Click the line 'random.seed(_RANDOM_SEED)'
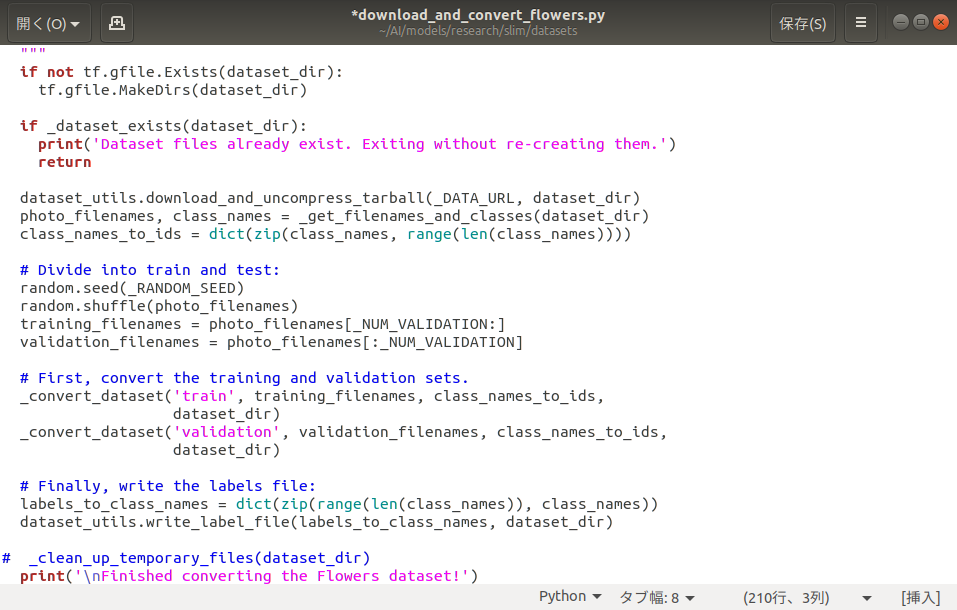The image size is (957, 610). (132, 288)
